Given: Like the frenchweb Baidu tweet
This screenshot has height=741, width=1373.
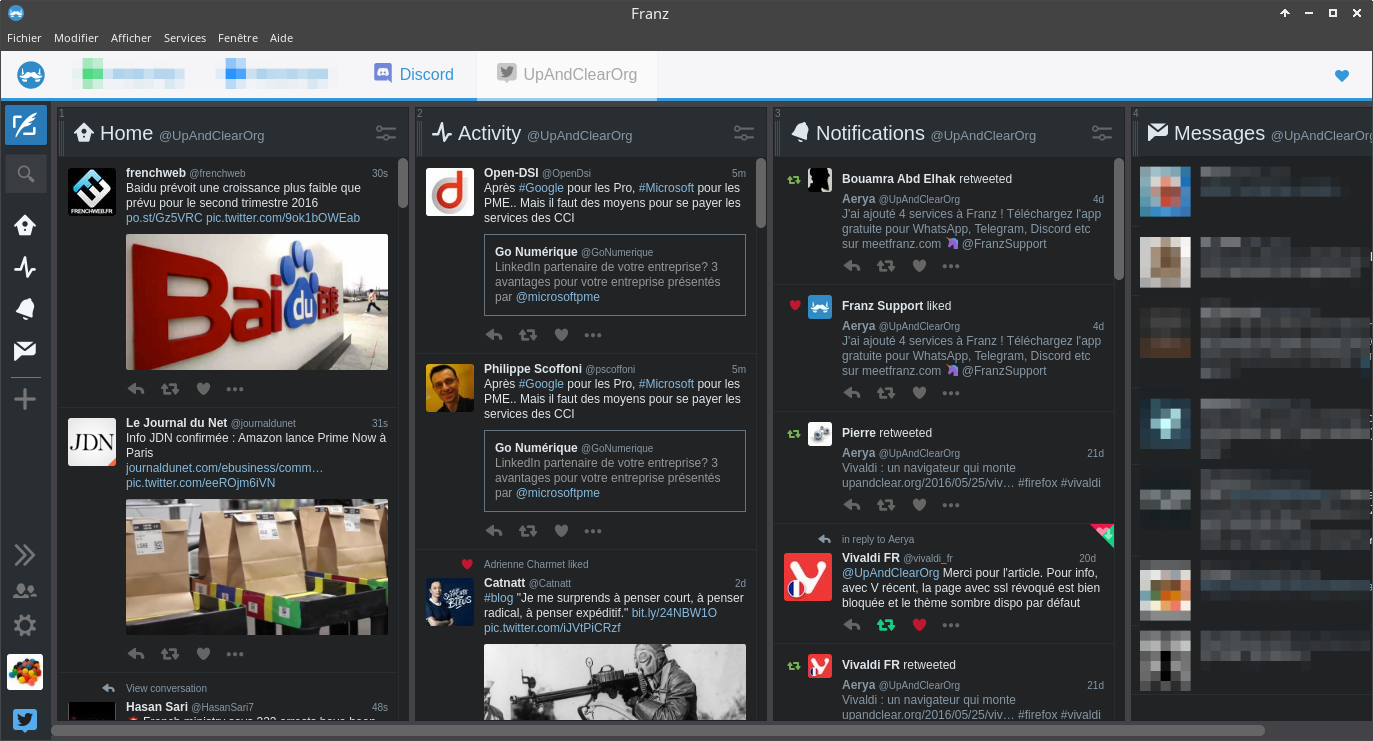Looking at the screenshot, I should (203, 389).
